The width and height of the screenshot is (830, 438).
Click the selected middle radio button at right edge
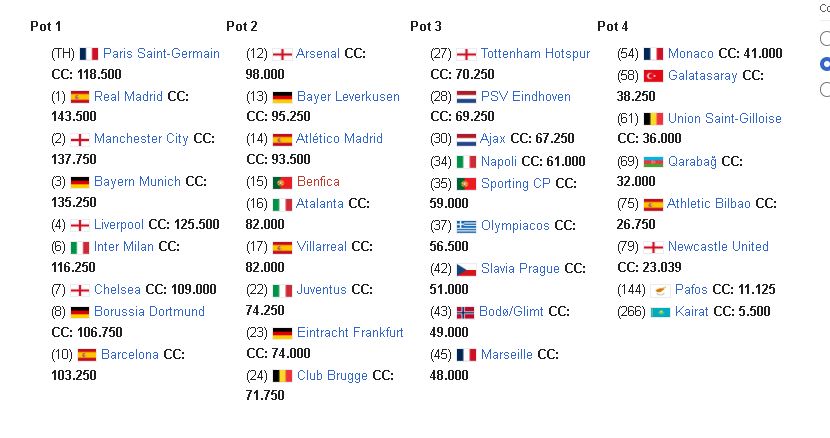(x=825, y=64)
